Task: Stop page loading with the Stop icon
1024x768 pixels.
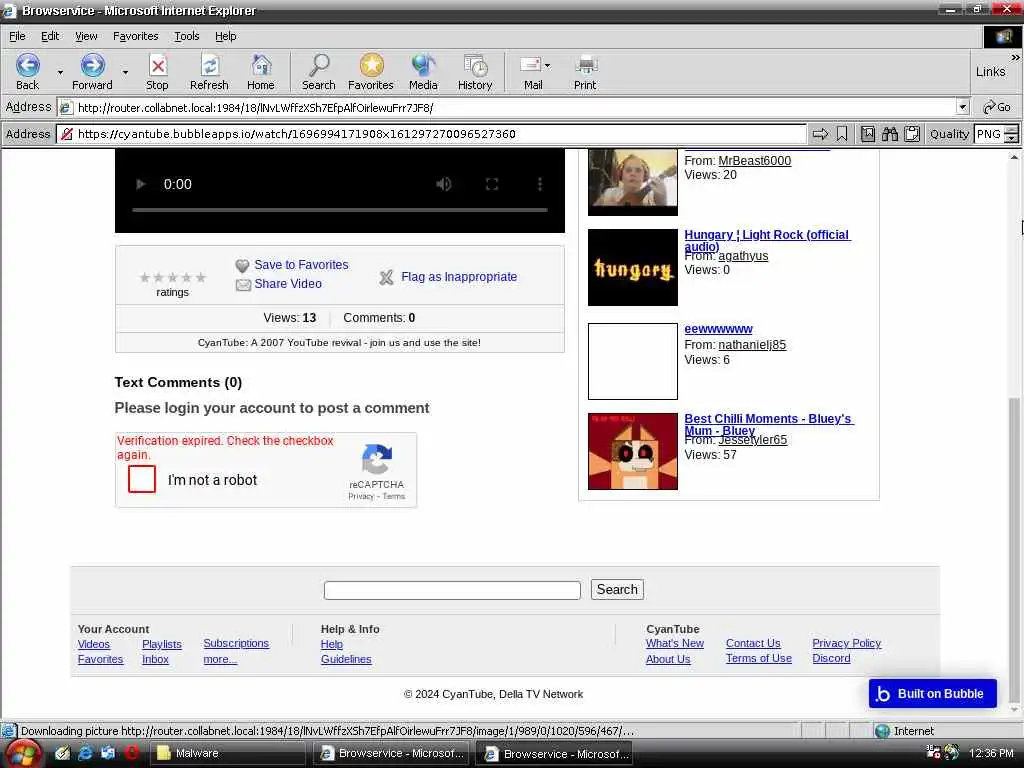Action: (157, 72)
